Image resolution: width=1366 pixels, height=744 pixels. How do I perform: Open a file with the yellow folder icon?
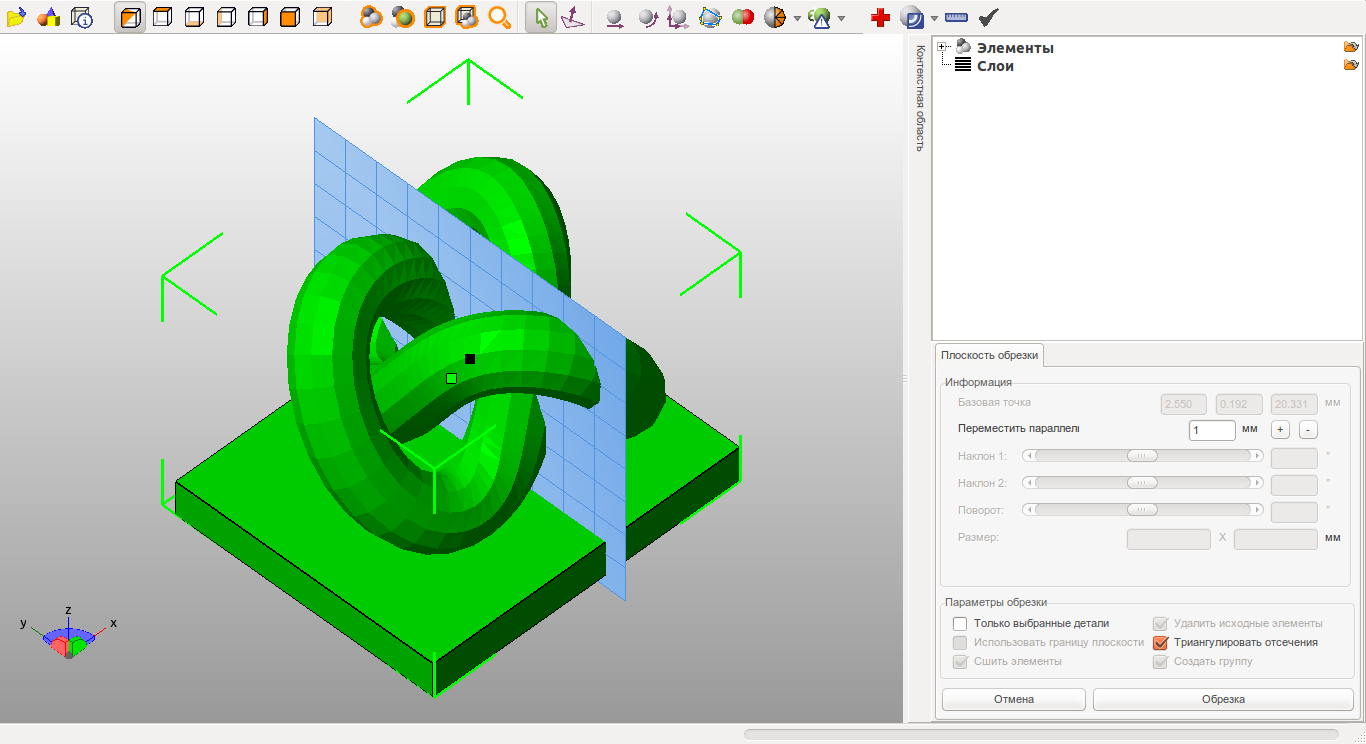coord(16,17)
